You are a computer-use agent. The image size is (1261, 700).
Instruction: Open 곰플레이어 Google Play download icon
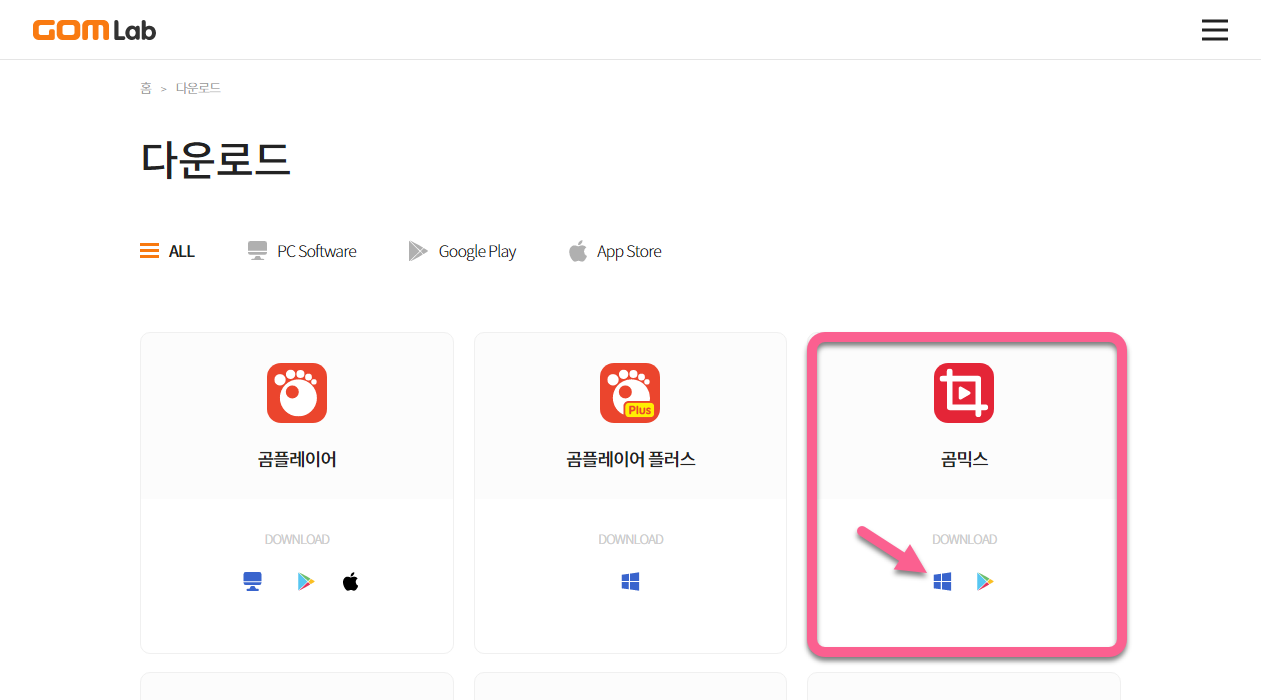coord(306,582)
